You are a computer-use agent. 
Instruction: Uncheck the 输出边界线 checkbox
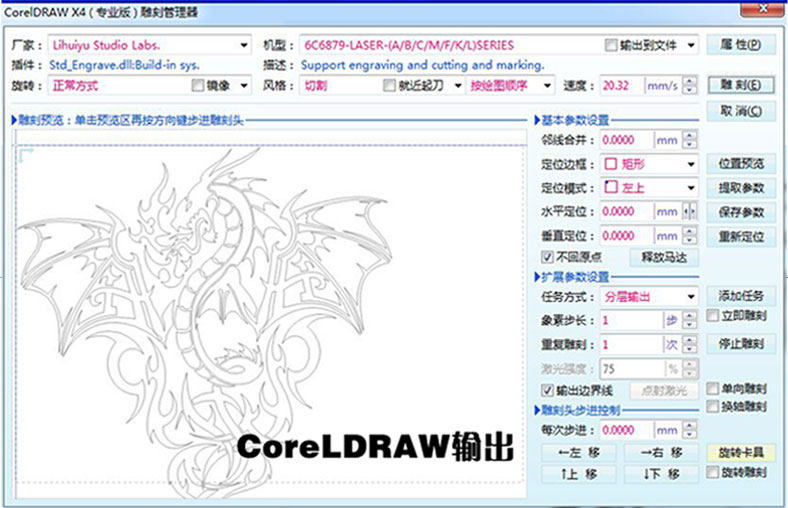point(547,390)
